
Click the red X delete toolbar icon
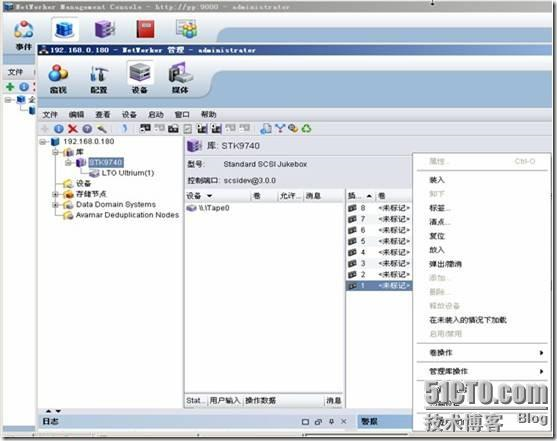(x=73, y=129)
